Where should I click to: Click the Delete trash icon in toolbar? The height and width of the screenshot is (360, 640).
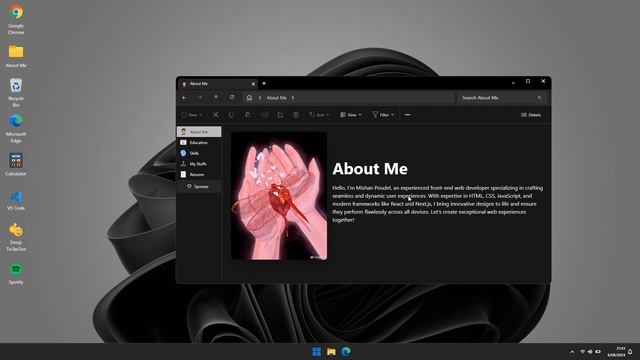(296, 115)
